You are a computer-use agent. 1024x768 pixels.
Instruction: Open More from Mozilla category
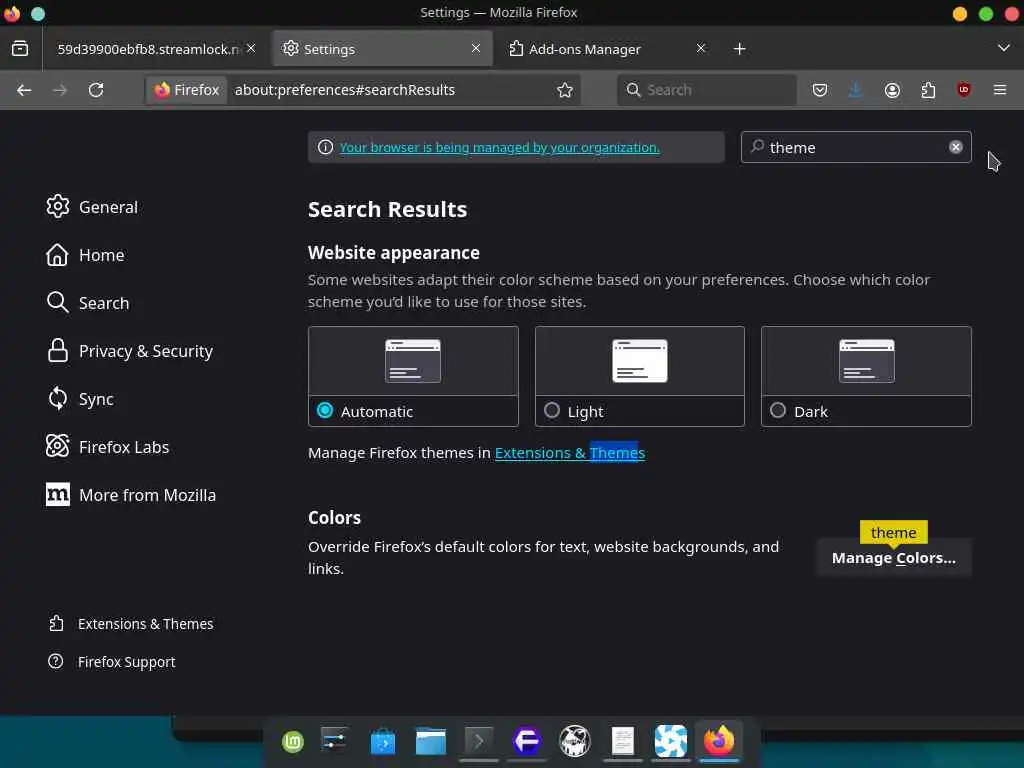[131, 495]
